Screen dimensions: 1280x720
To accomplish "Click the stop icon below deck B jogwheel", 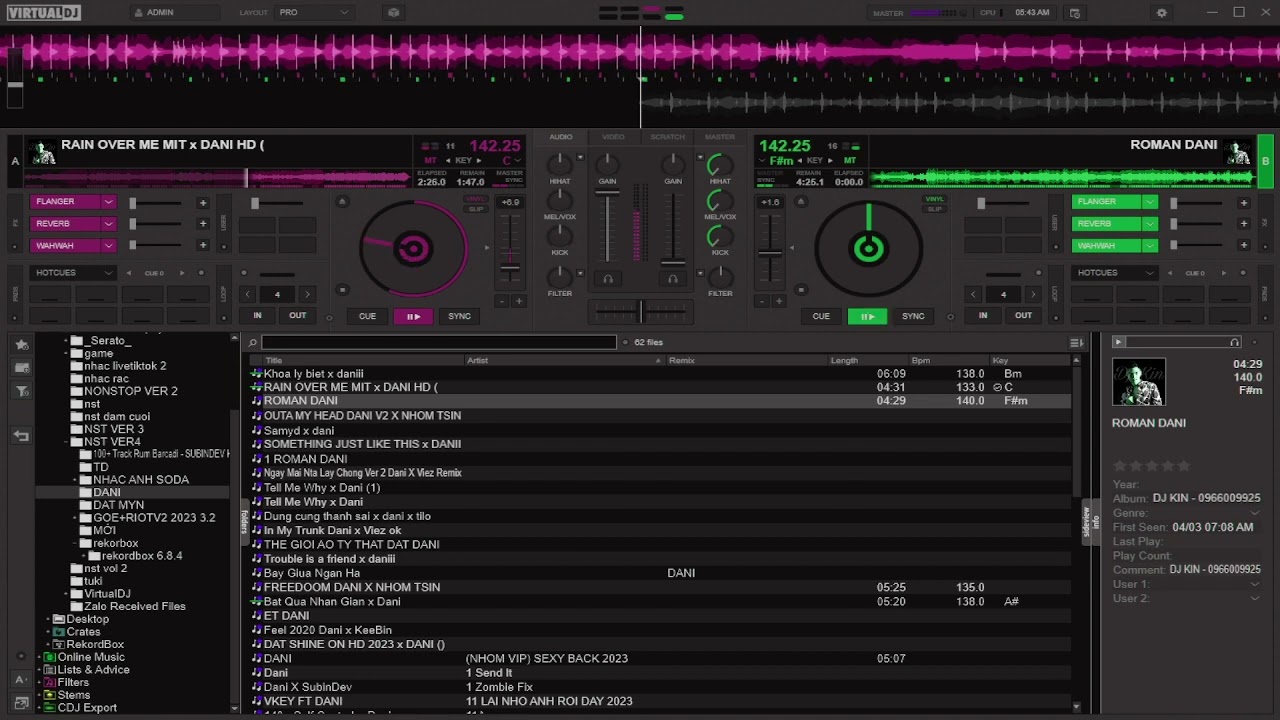I will (x=800, y=291).
